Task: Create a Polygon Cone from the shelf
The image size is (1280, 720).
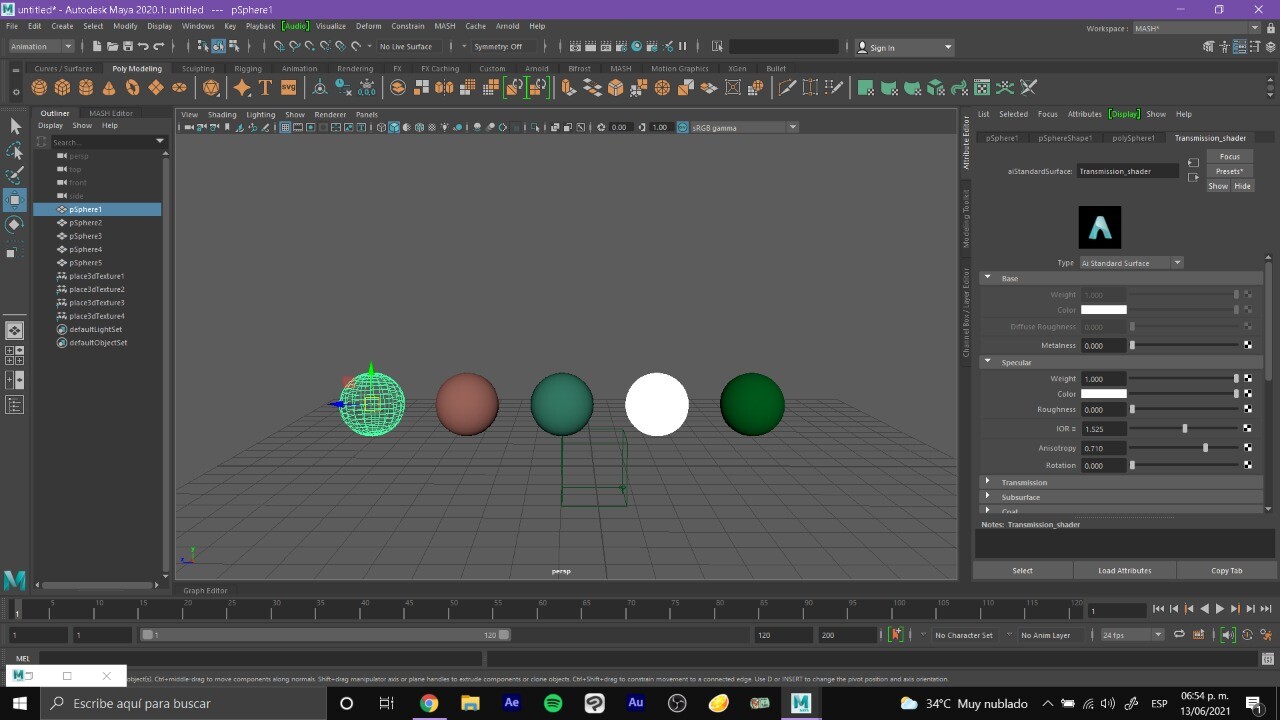Action: pyautogui.click(x=109, y=87)
